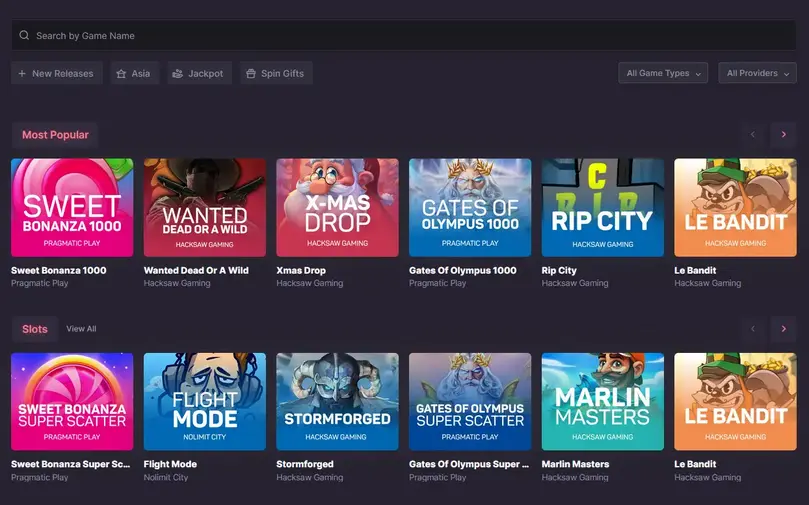
Task: Click the Jackpot coins icon
Action: (177, 74)
